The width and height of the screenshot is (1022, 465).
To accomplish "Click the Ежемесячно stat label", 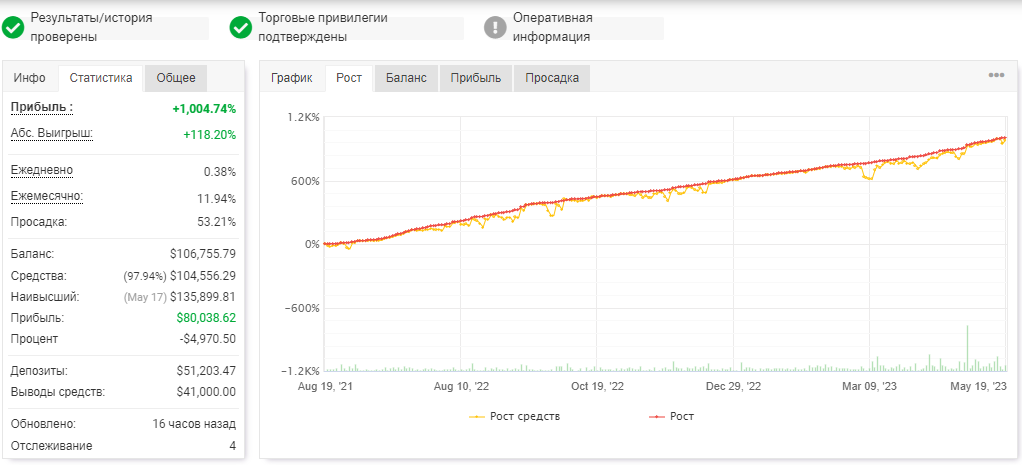I will tap(47, 196).
